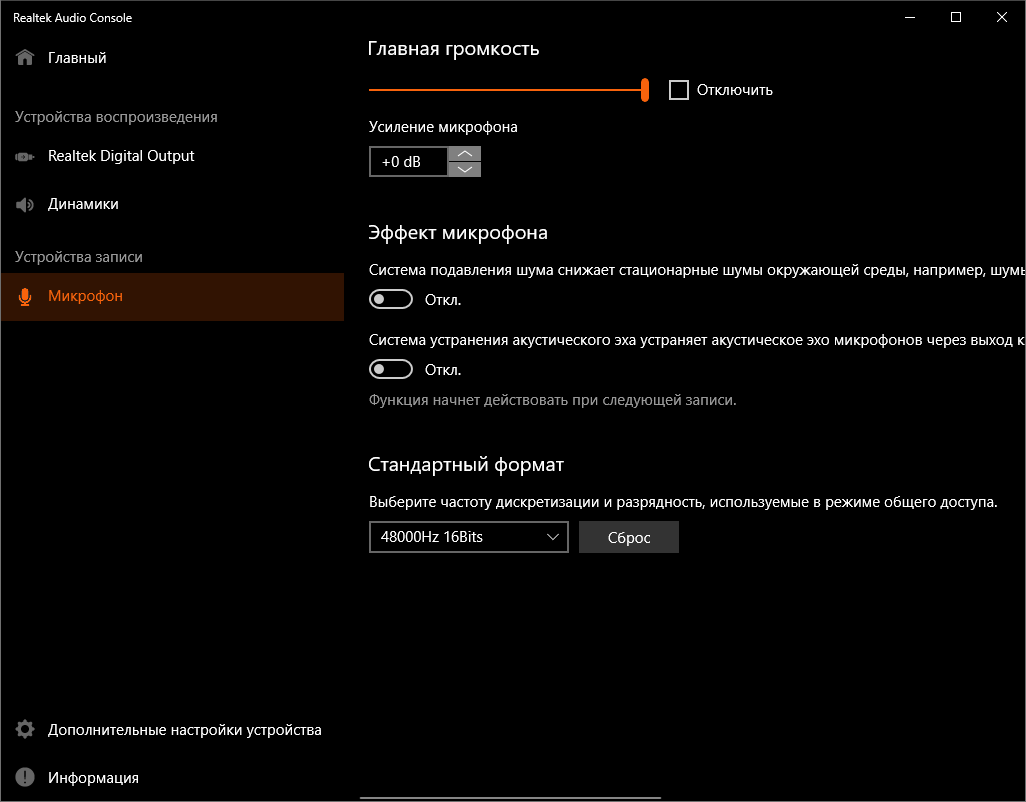Turn on acoustic echo cancellation switch
The image size is (1026, 802).
[391, 370]
